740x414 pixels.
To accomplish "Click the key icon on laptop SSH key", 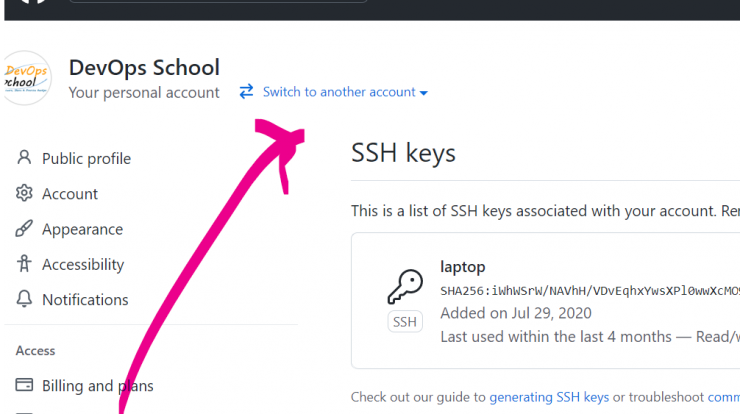I will pos(405,287).
